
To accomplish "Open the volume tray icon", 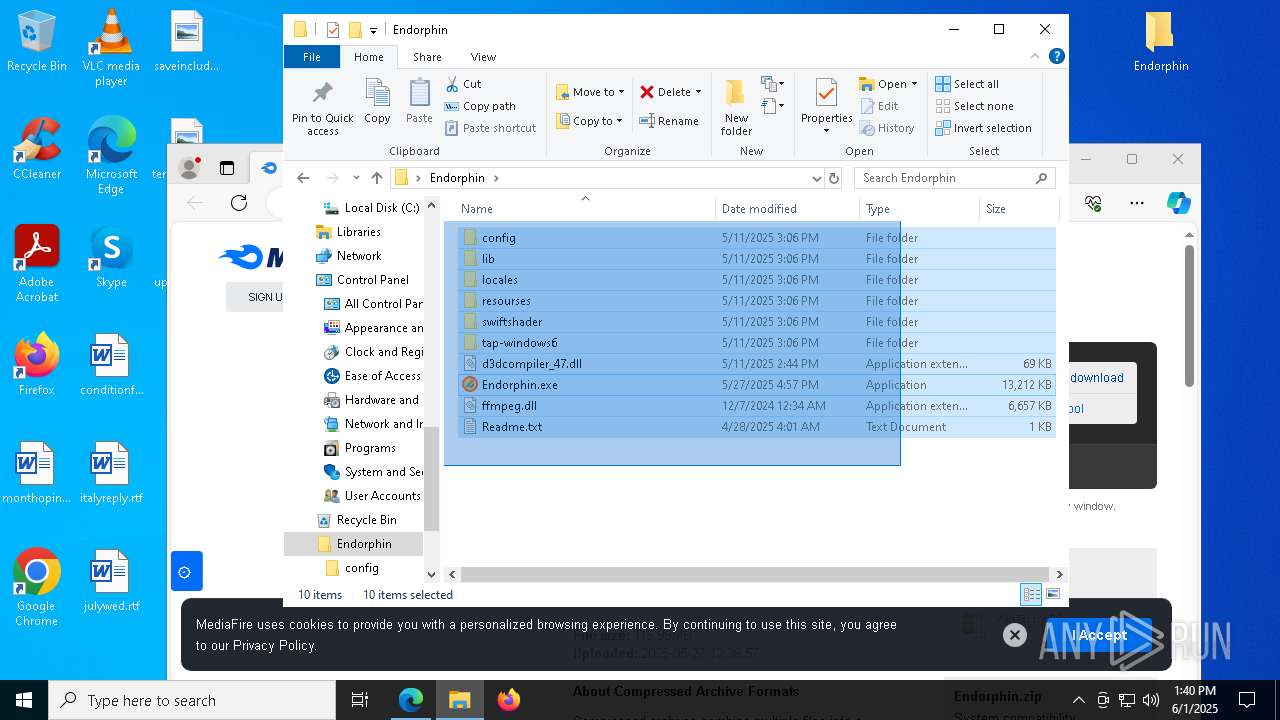I will click(x=1150, y=700).
